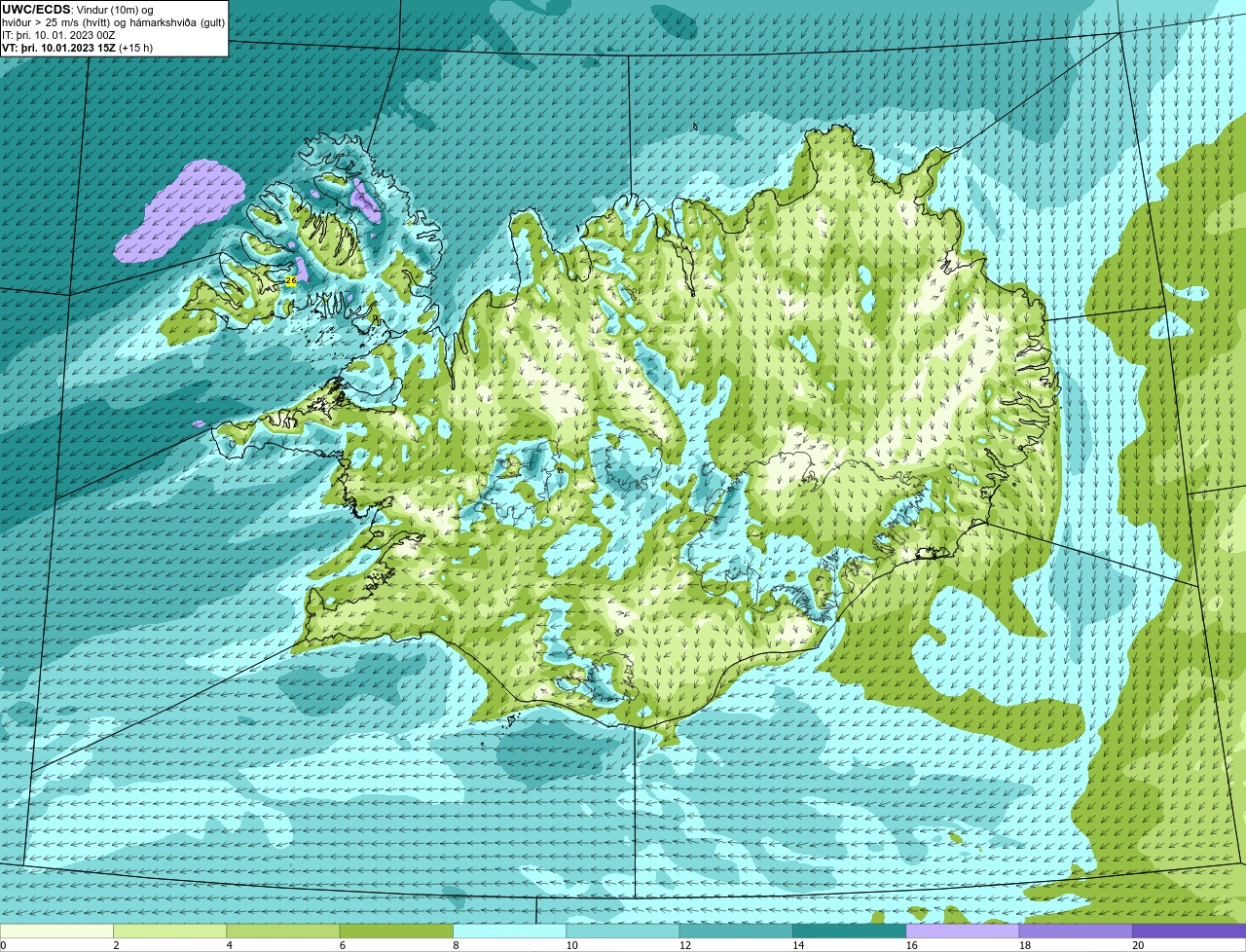Click the legend scale value 12
1246x952 pixels.
684,945
